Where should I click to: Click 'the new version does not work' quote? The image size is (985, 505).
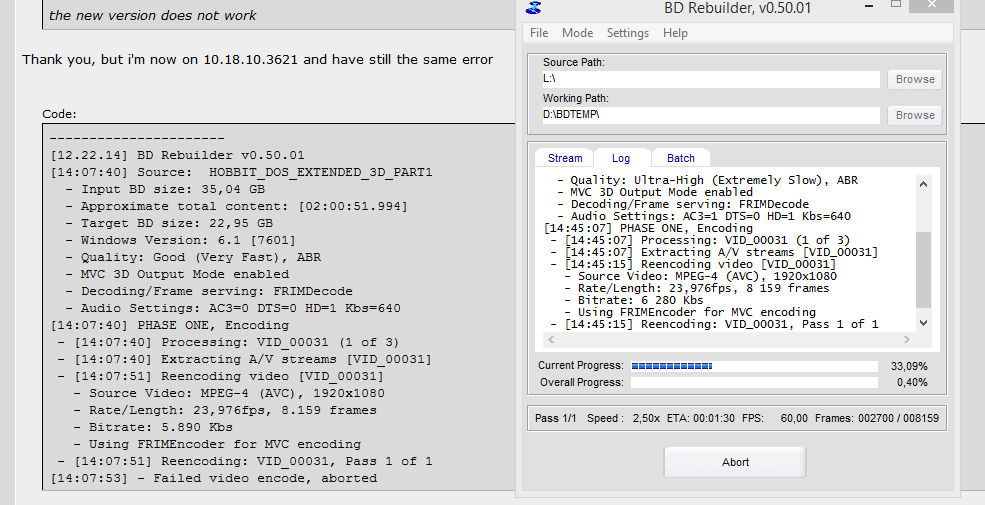tap(153, 15)
